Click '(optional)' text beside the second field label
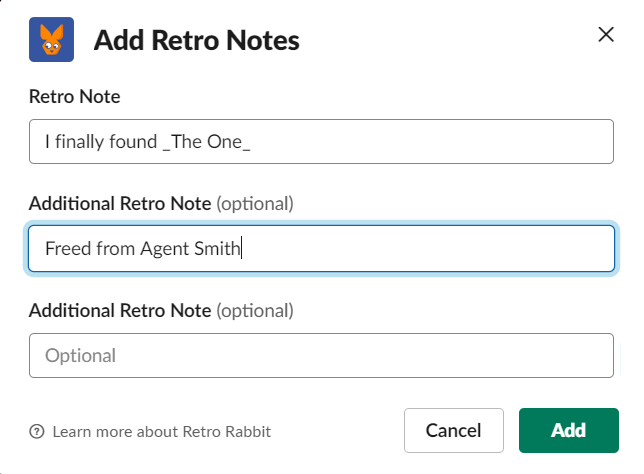Image resolution: width=644 pixels, height=474 pixels. 255,204
